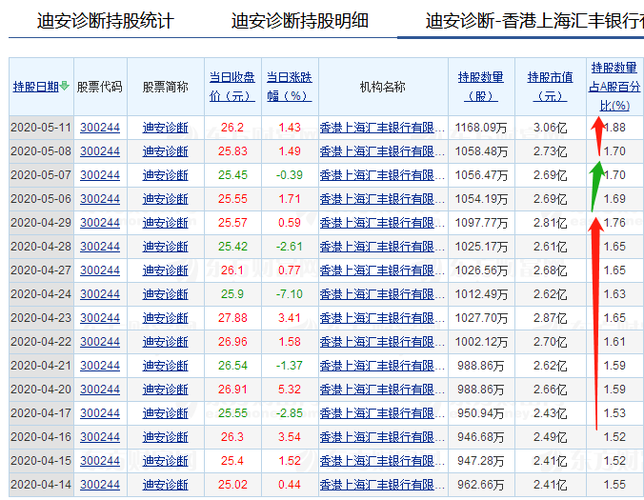The width and height of the screenshot is (644, 500).
Task: Open 迪安诊断 link in the 2020-04-15 row
Action: pos(165,461)
